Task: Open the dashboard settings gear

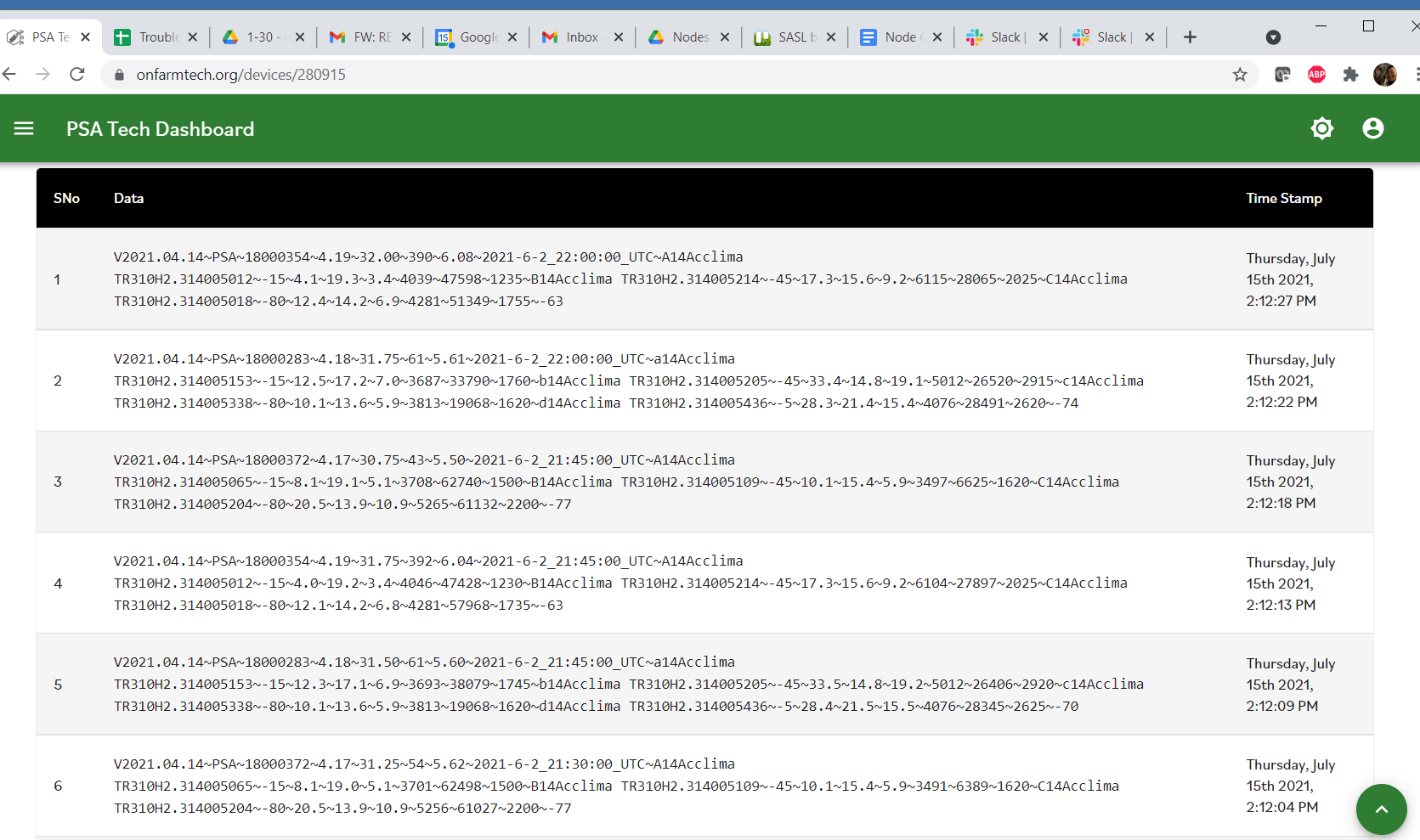Action: pyautogui.click(x=1322, y=128)
